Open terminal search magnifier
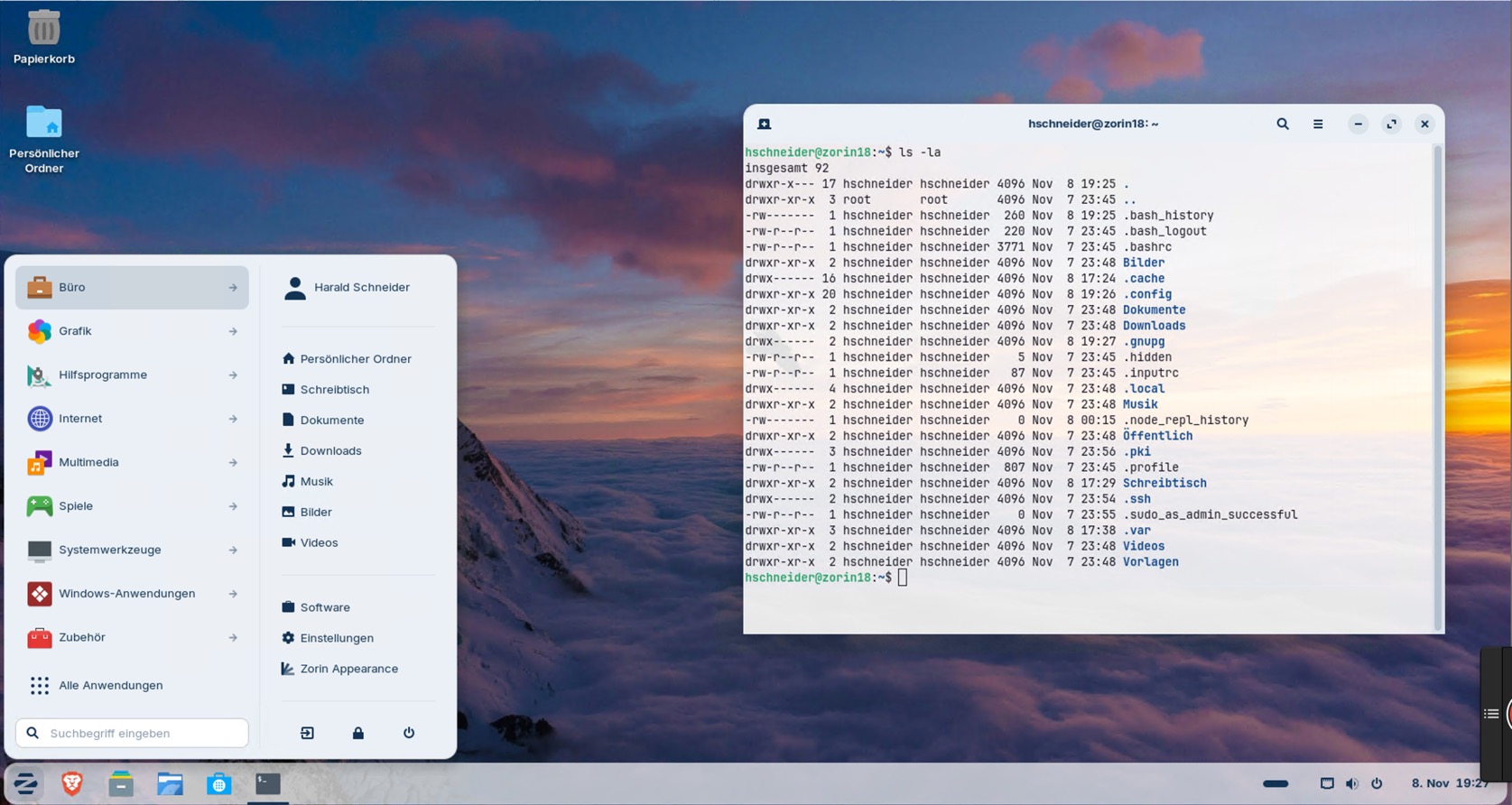Screen dimensions: 1512x805 (x=1282, y=125)
